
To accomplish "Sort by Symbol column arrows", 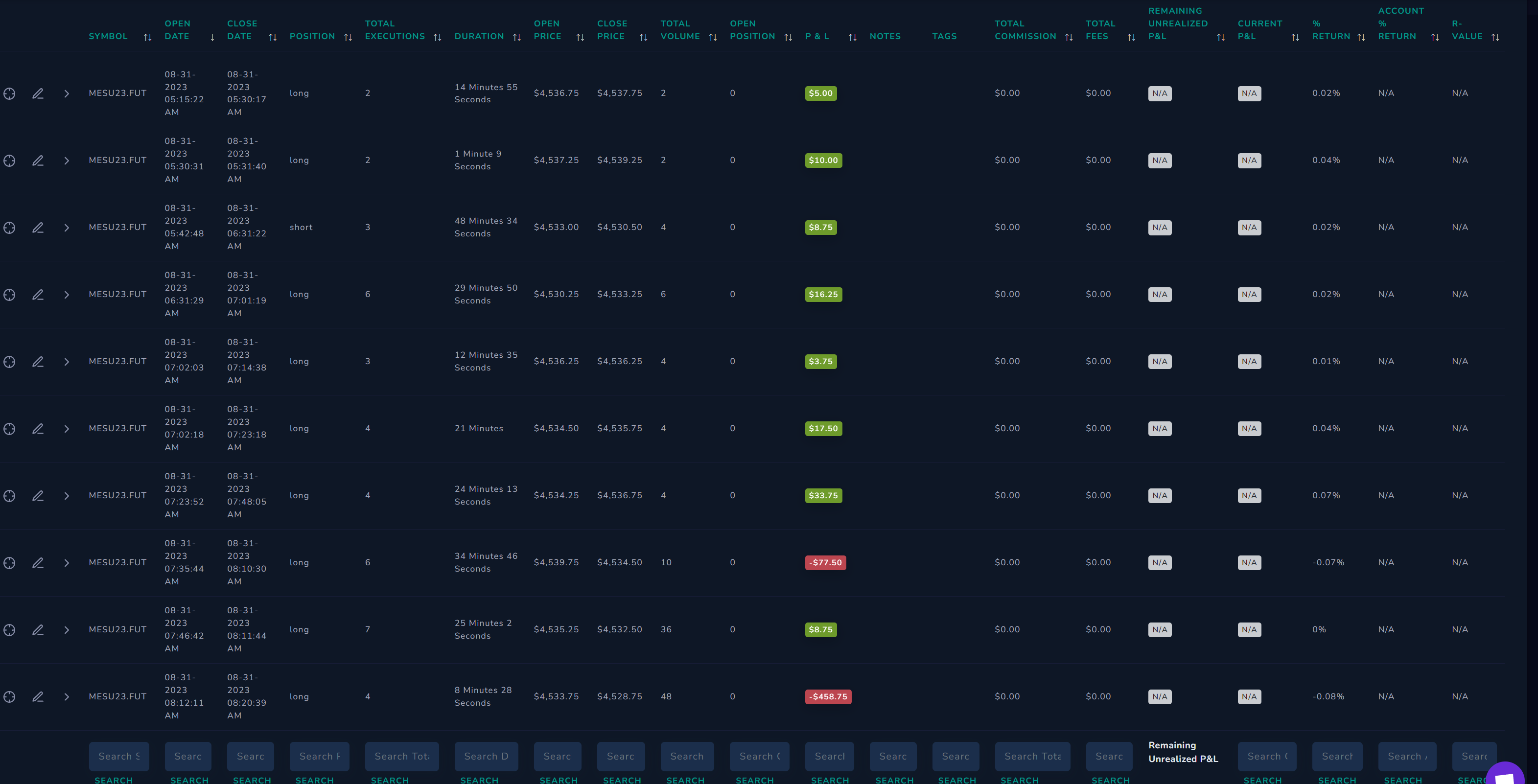I will click(x=147, y=37).
